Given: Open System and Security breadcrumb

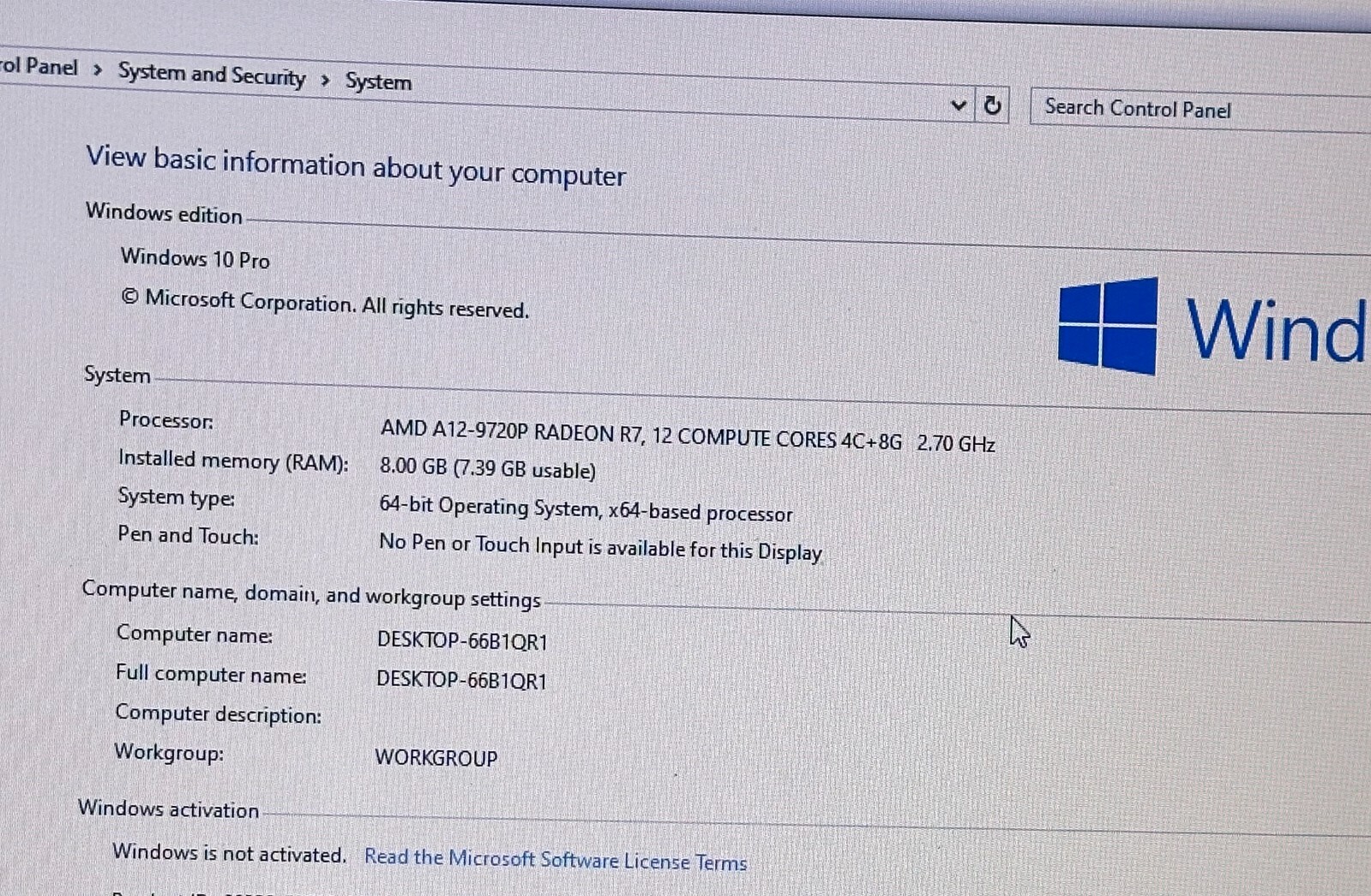Looking at the screenshot, I should 212,75.
